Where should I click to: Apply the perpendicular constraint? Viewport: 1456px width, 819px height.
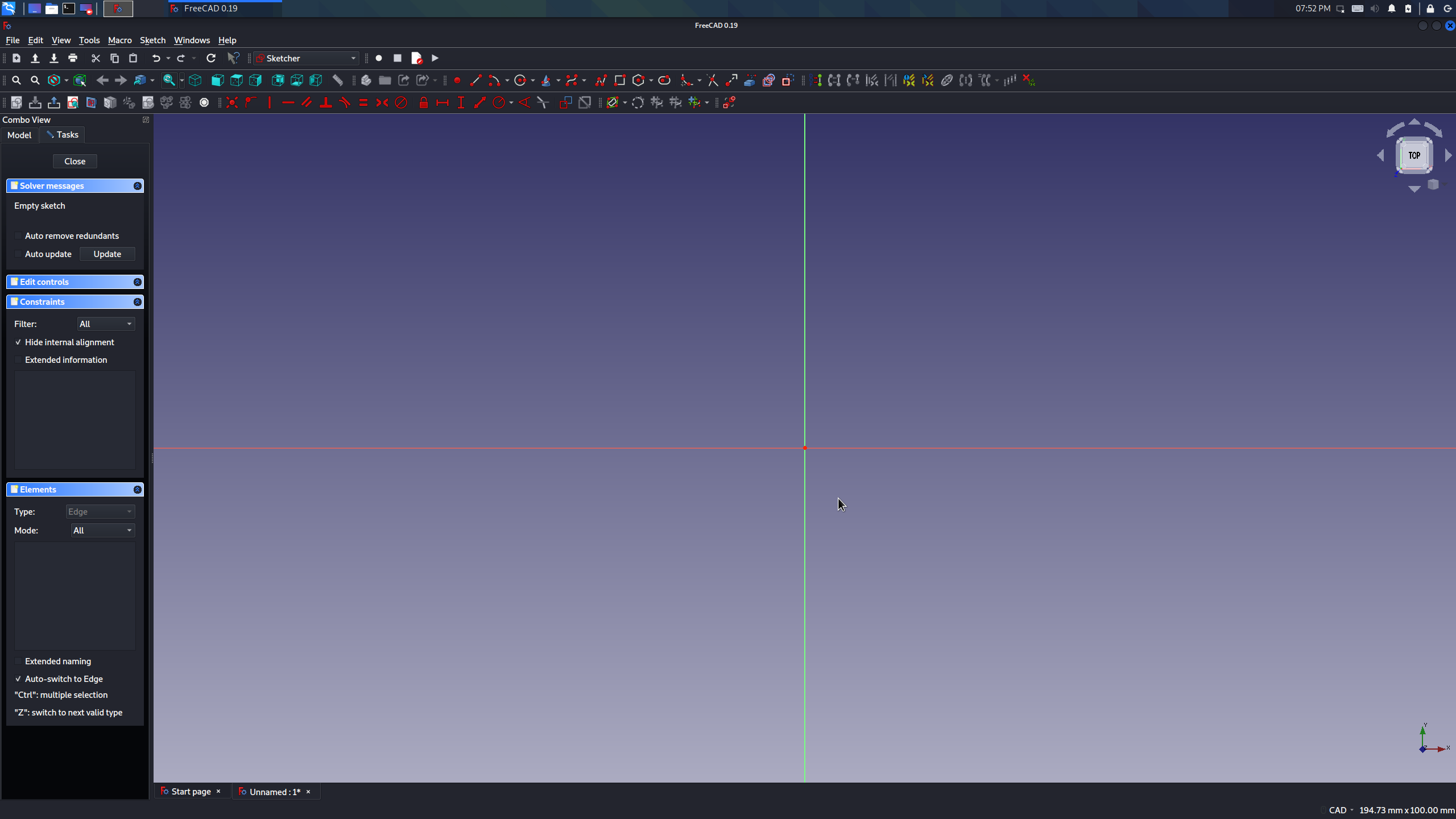(x=325, y=102)
